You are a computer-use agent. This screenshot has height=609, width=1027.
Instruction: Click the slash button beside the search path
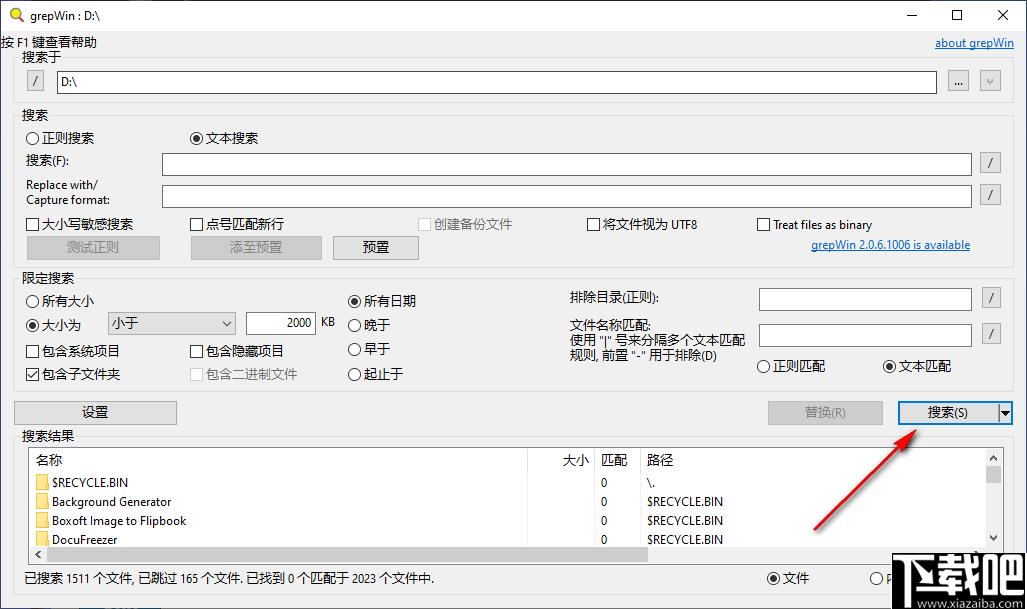35,81
